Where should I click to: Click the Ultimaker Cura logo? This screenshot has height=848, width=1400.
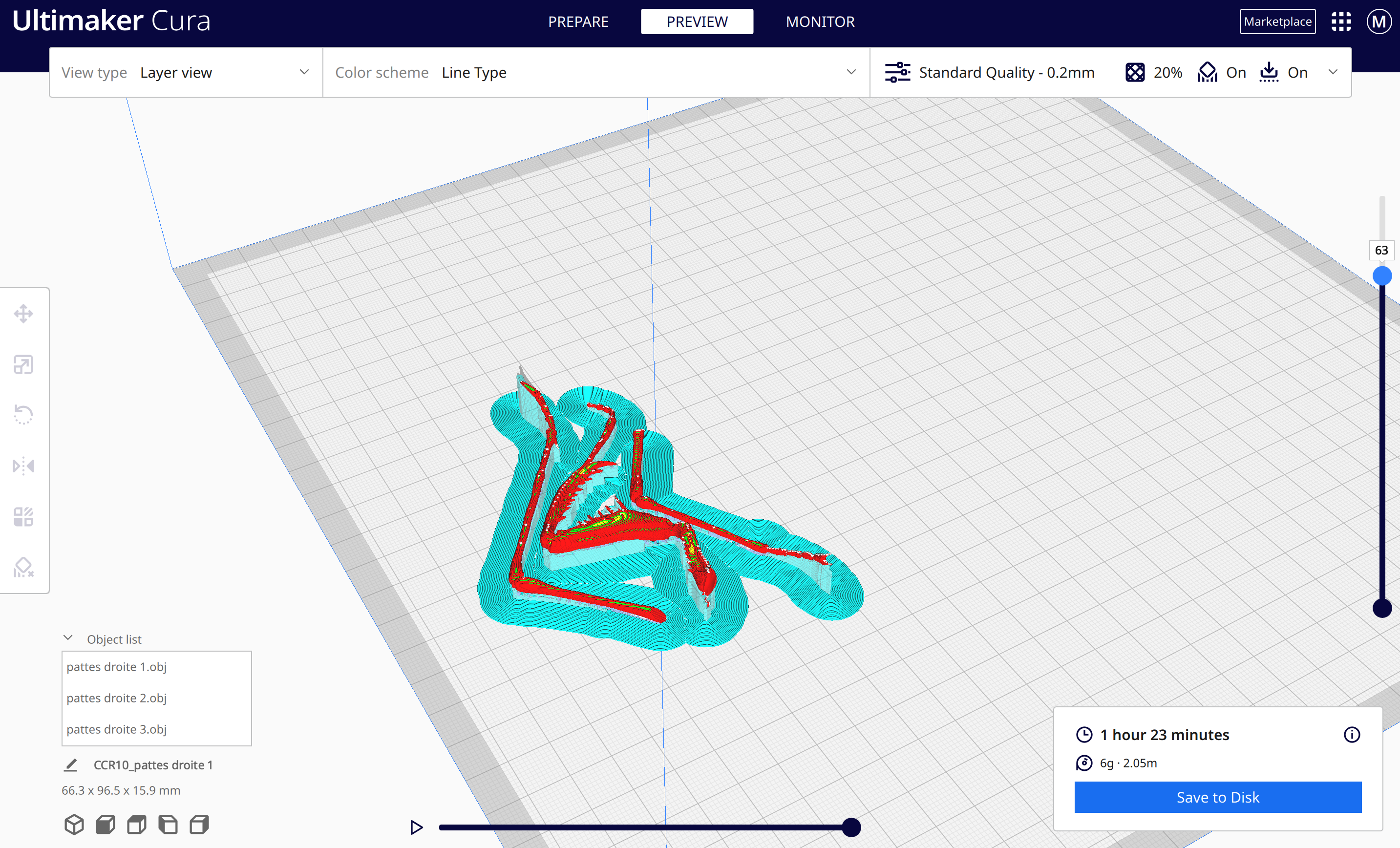point(111,21)
